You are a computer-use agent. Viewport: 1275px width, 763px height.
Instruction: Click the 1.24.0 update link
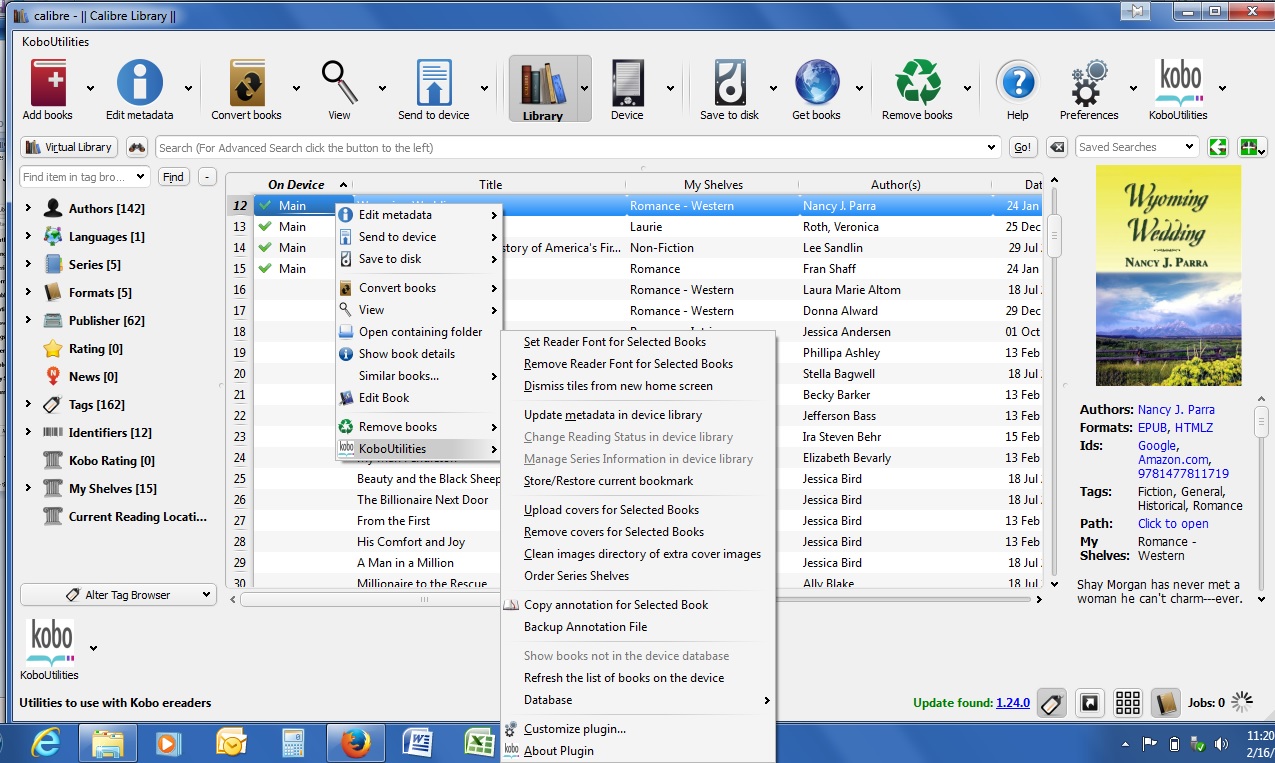1012,703
